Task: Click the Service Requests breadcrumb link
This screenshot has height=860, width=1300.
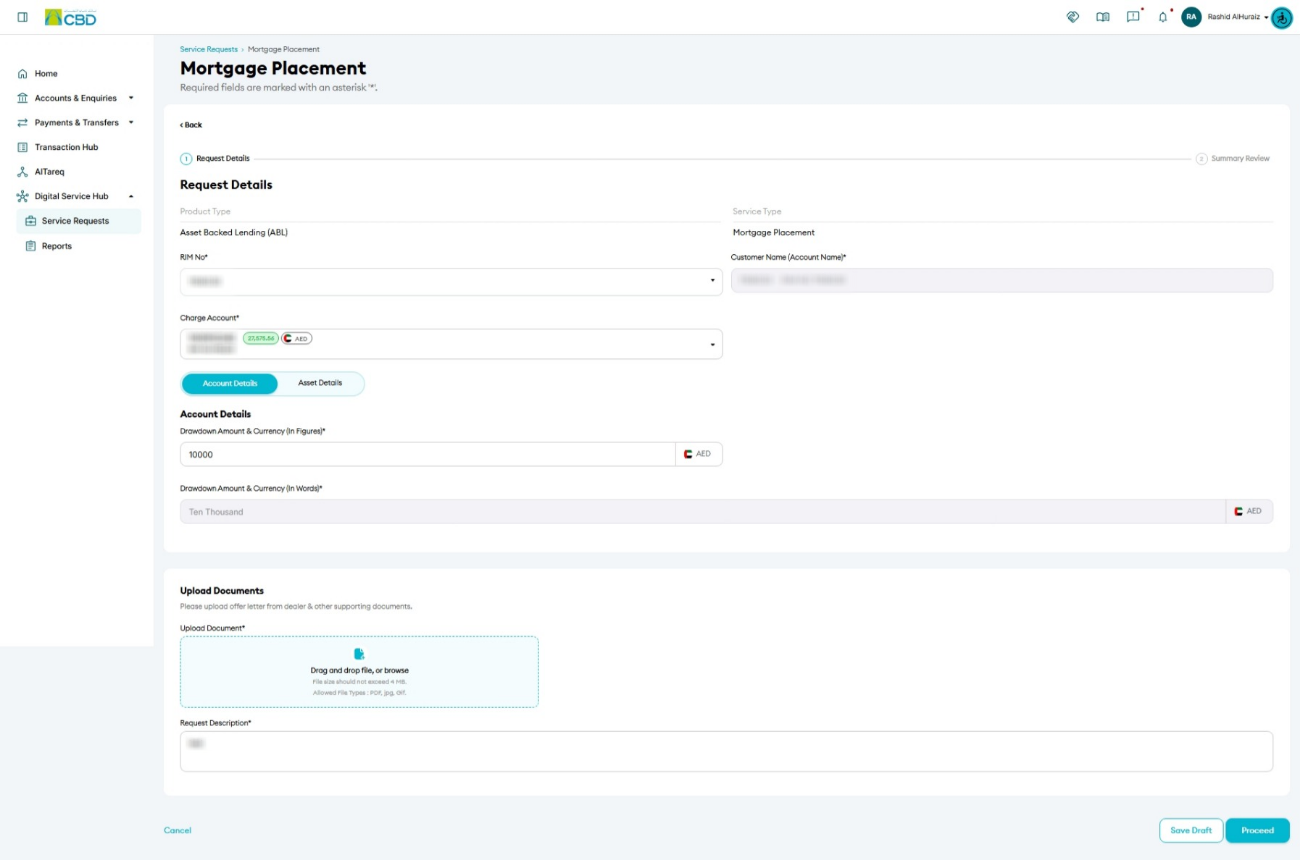Action: click(x=209, y=49)
